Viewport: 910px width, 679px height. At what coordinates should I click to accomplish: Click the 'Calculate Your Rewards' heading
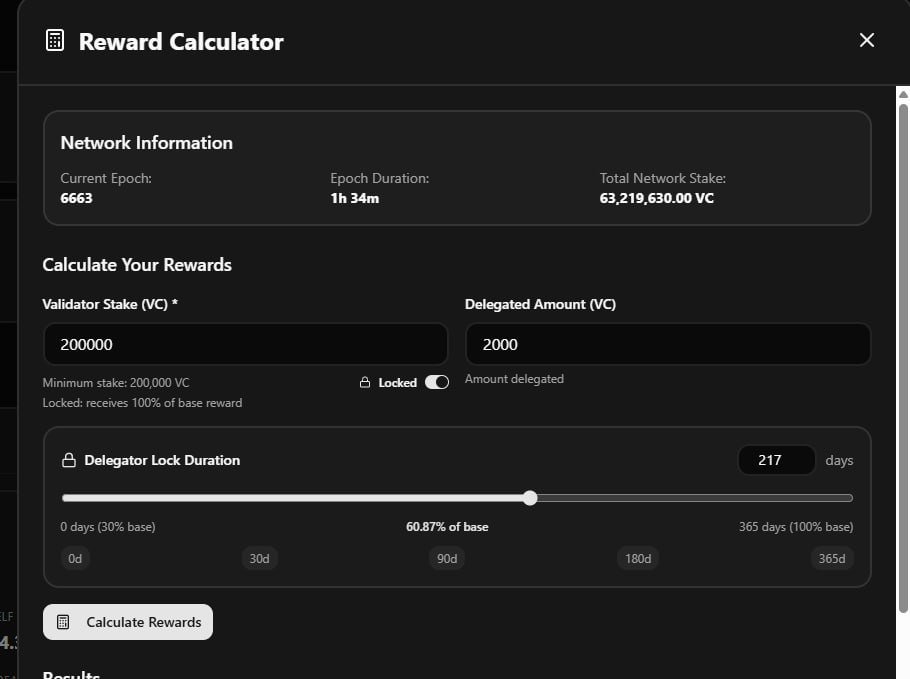pyautogui.click(x=137, y=265)
